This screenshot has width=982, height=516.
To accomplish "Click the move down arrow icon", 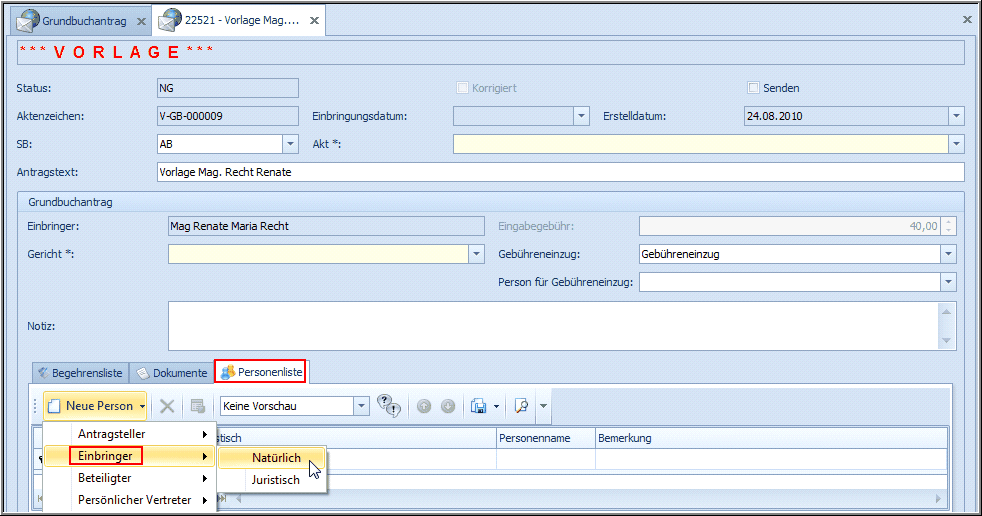I will 448,406.
